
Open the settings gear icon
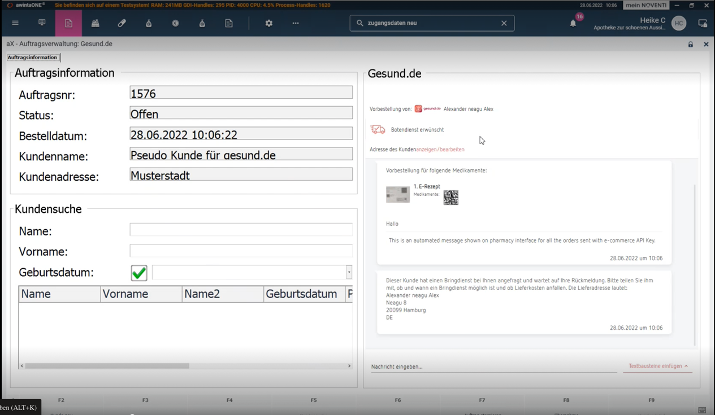pyautogui.click(x=269, y=23)
